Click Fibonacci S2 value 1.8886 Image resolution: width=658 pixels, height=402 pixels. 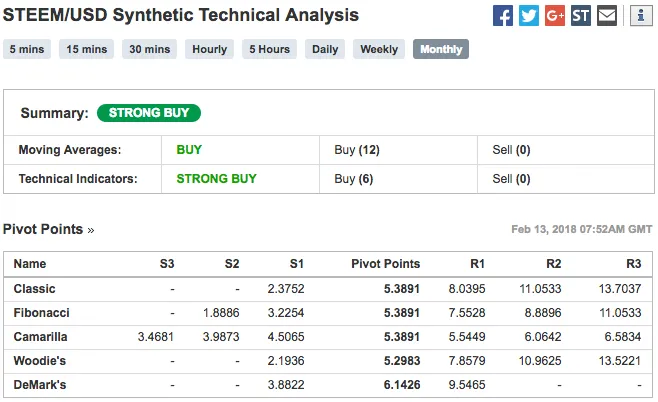point(221,313)
